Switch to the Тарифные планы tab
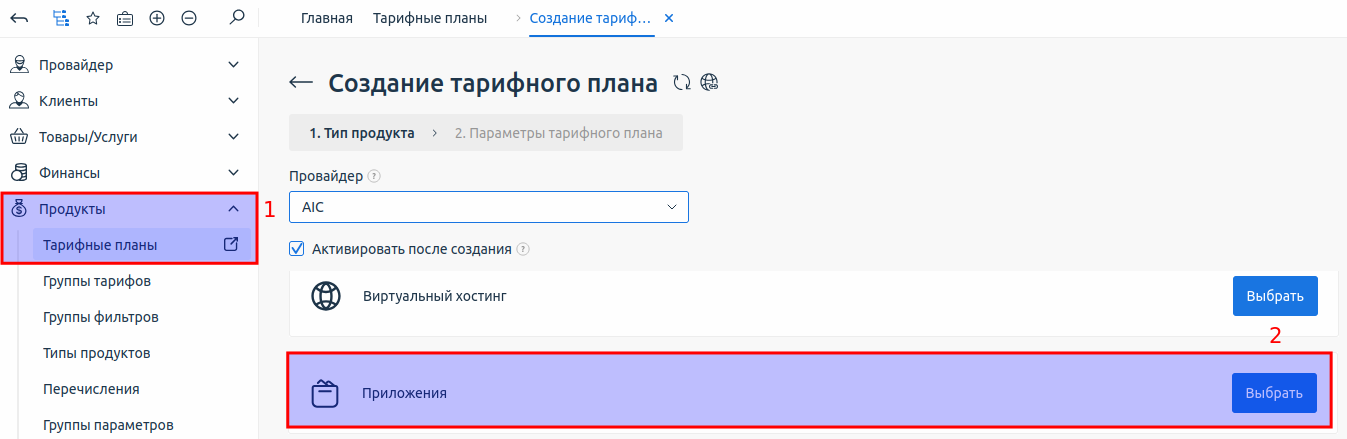The height and width of the screenshot is (439, 1347). pyautogui.click(x=430, y=18)
